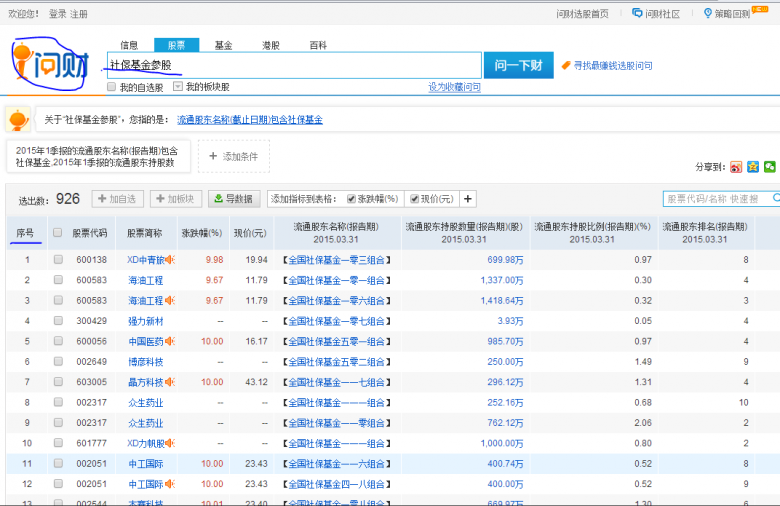Screen dimensions: 780x506
Task: Click the orange mascot avatar icon
Action: click(x=18, y=120)
